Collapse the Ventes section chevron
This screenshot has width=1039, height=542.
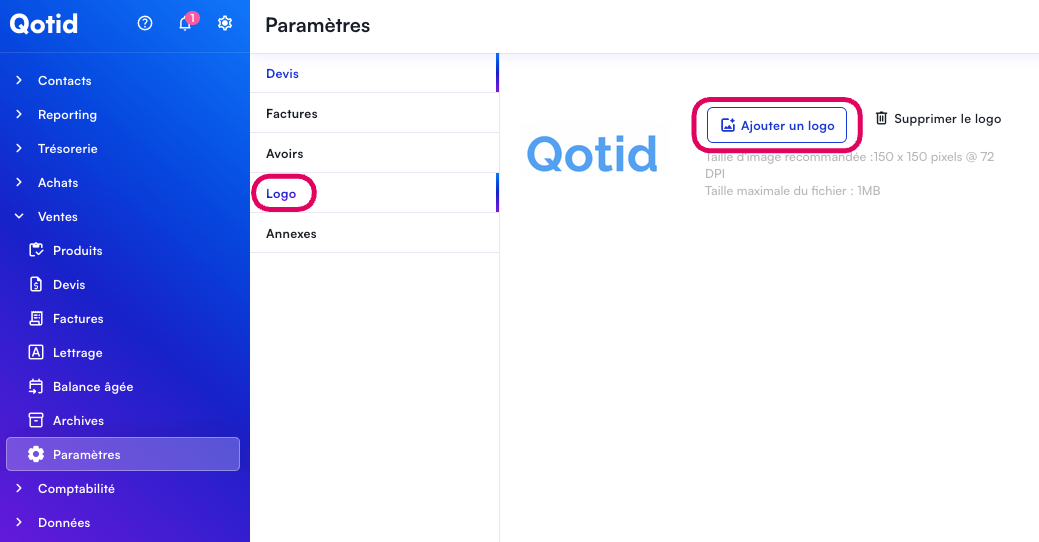[x=19, y=217]
